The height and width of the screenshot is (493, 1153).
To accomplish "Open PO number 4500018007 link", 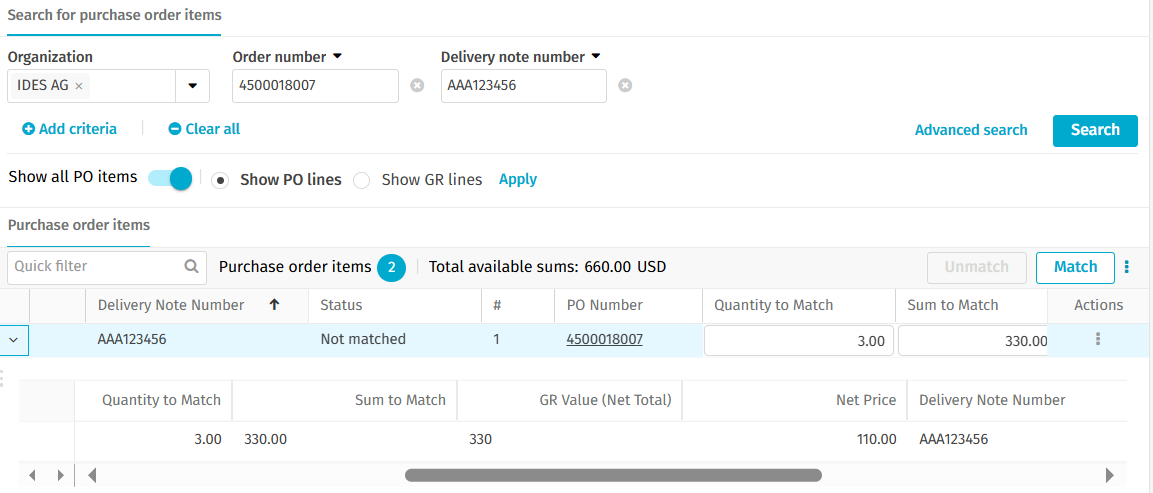I will point(604,339).
